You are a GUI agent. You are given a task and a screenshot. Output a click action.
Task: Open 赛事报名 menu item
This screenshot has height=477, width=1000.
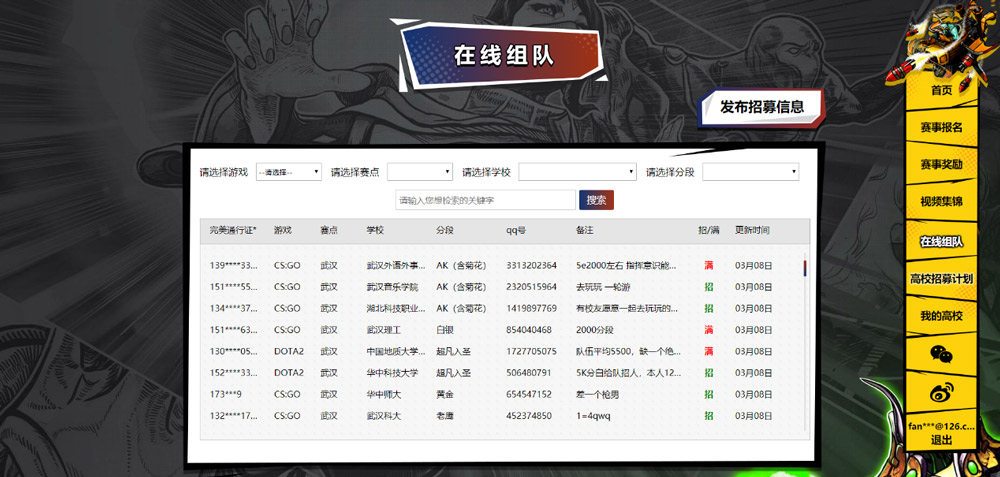click(x=941, y=128)
